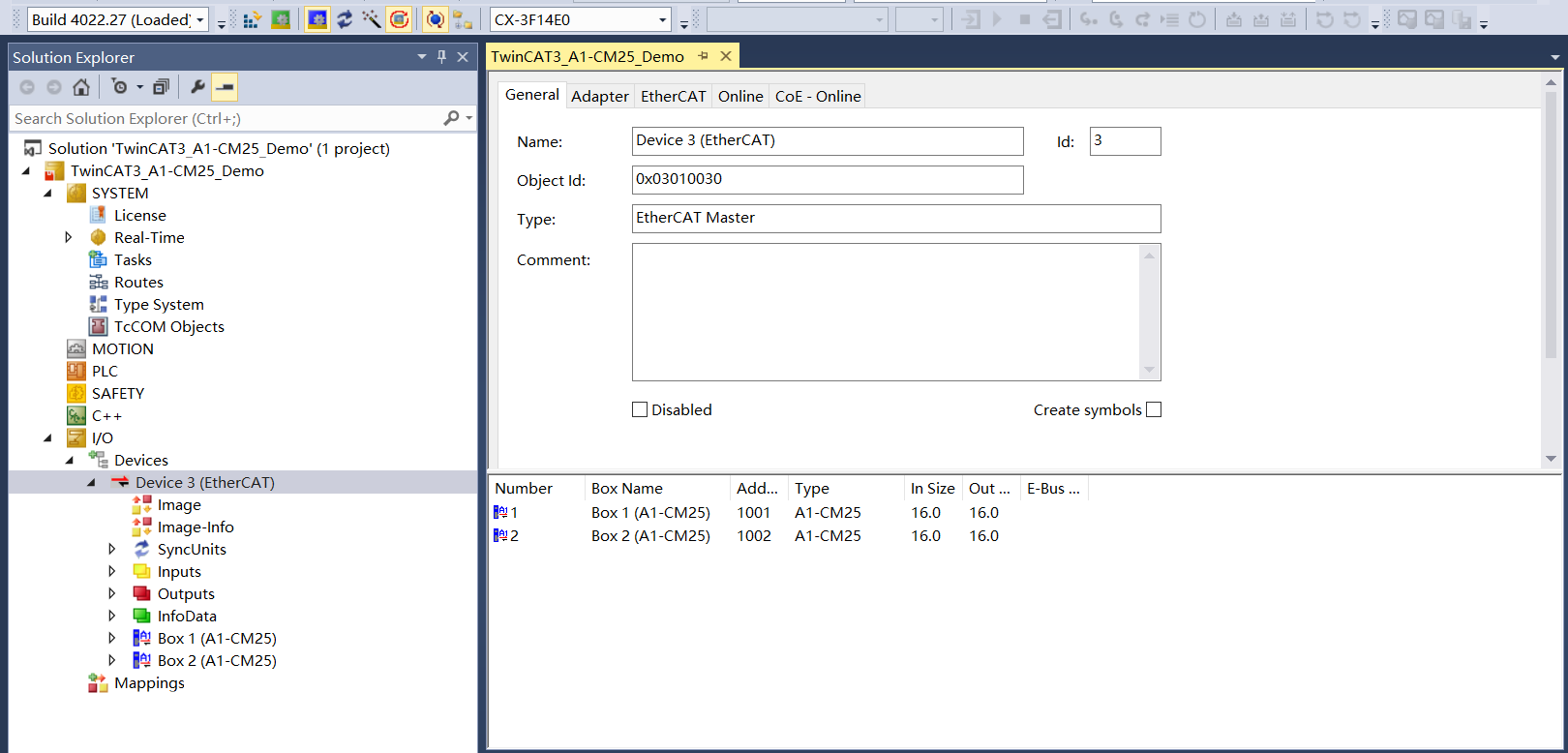This screenshot has height=753, width=1568.
Task: Click the Activate Configuration toolbar icon
Action: tap(252, 19)
